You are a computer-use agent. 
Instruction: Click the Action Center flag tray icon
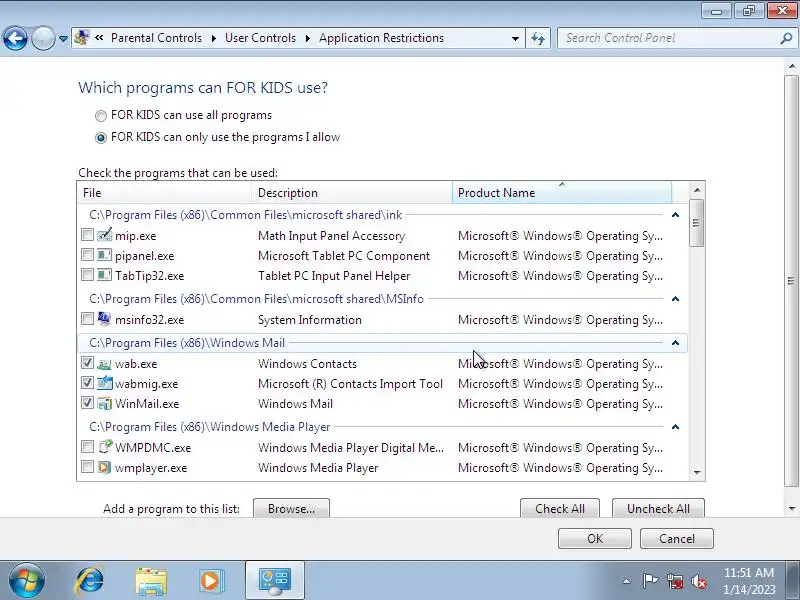tap(650, 581)
